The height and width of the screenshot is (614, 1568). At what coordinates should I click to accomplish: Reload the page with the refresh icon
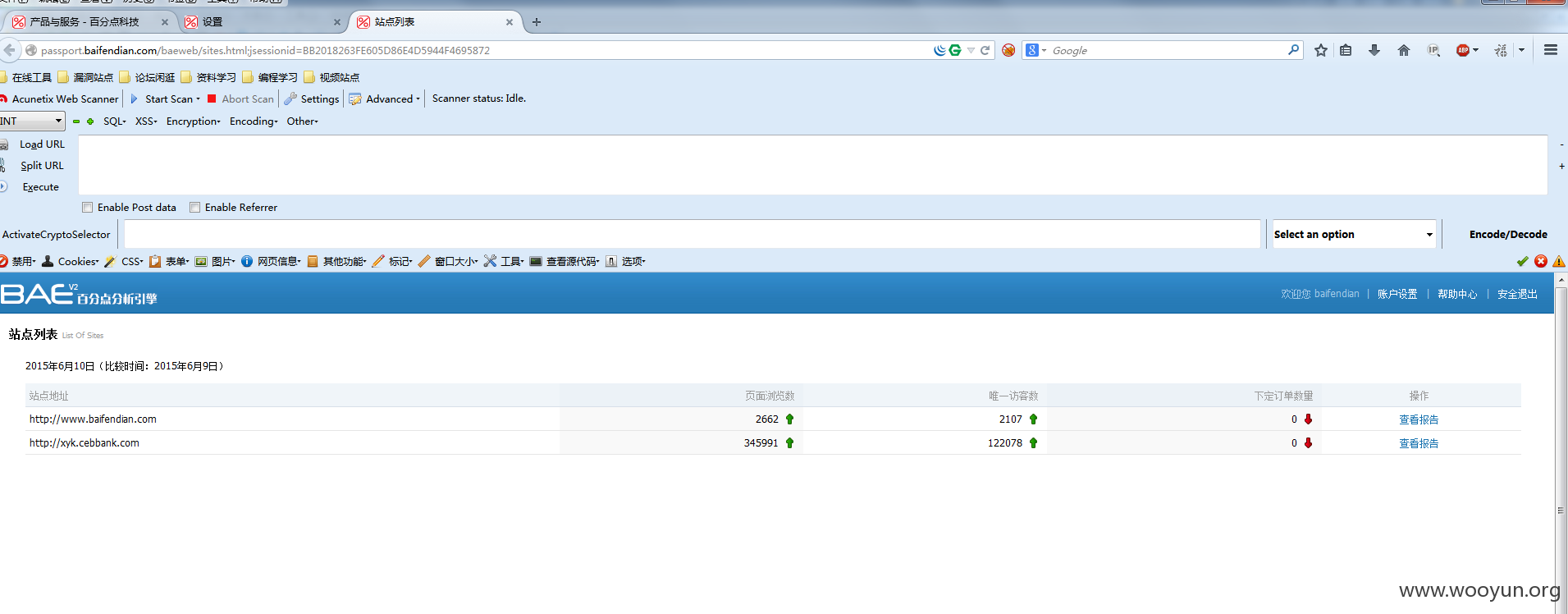(x=985, y=50)
